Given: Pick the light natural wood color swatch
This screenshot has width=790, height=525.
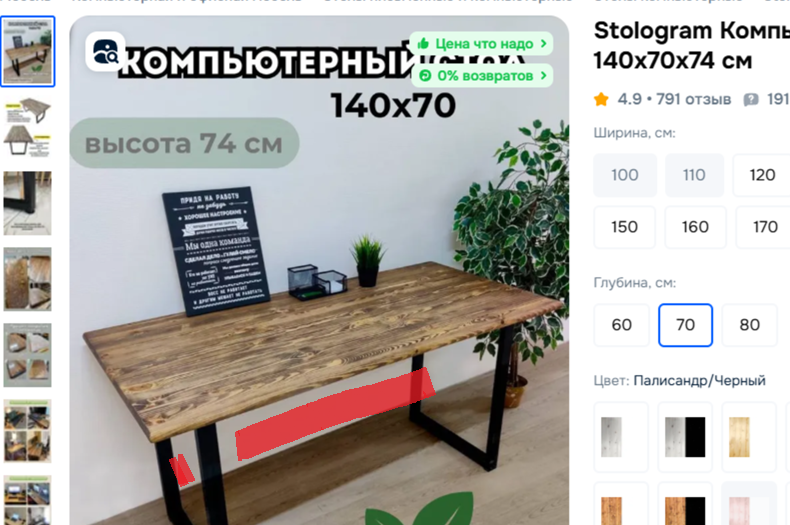Looking at the screenshot, I should [749, 437].
